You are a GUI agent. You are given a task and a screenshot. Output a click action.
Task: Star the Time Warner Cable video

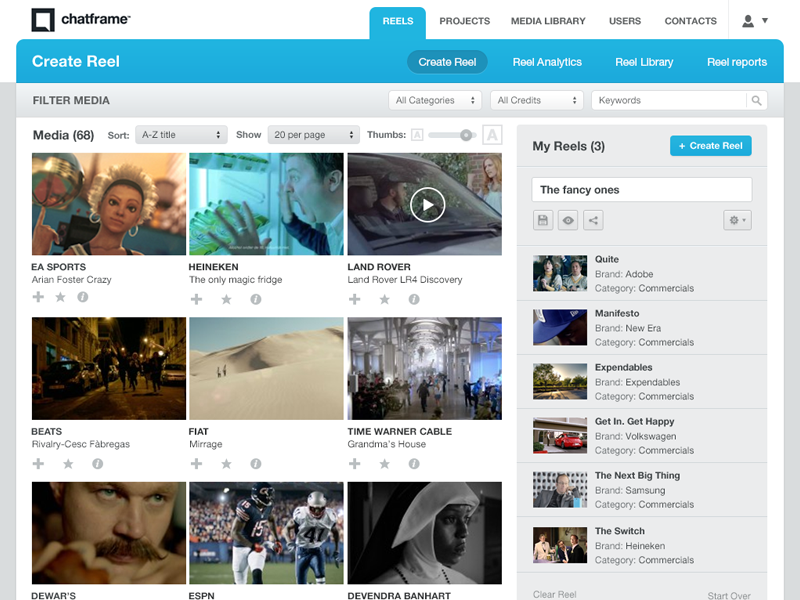385,463
